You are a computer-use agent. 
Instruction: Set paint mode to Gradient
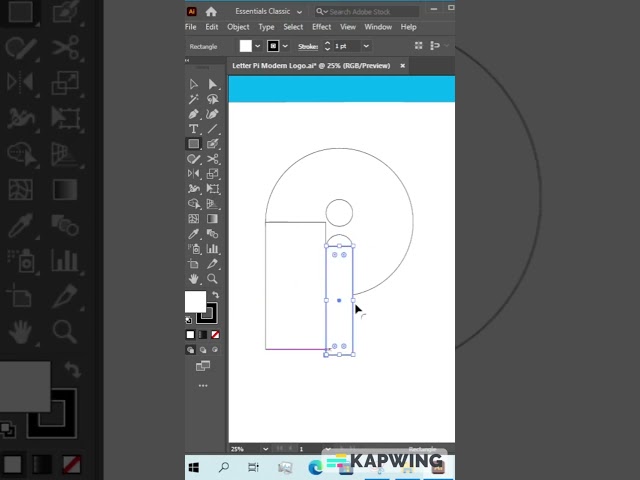[203, 335]
